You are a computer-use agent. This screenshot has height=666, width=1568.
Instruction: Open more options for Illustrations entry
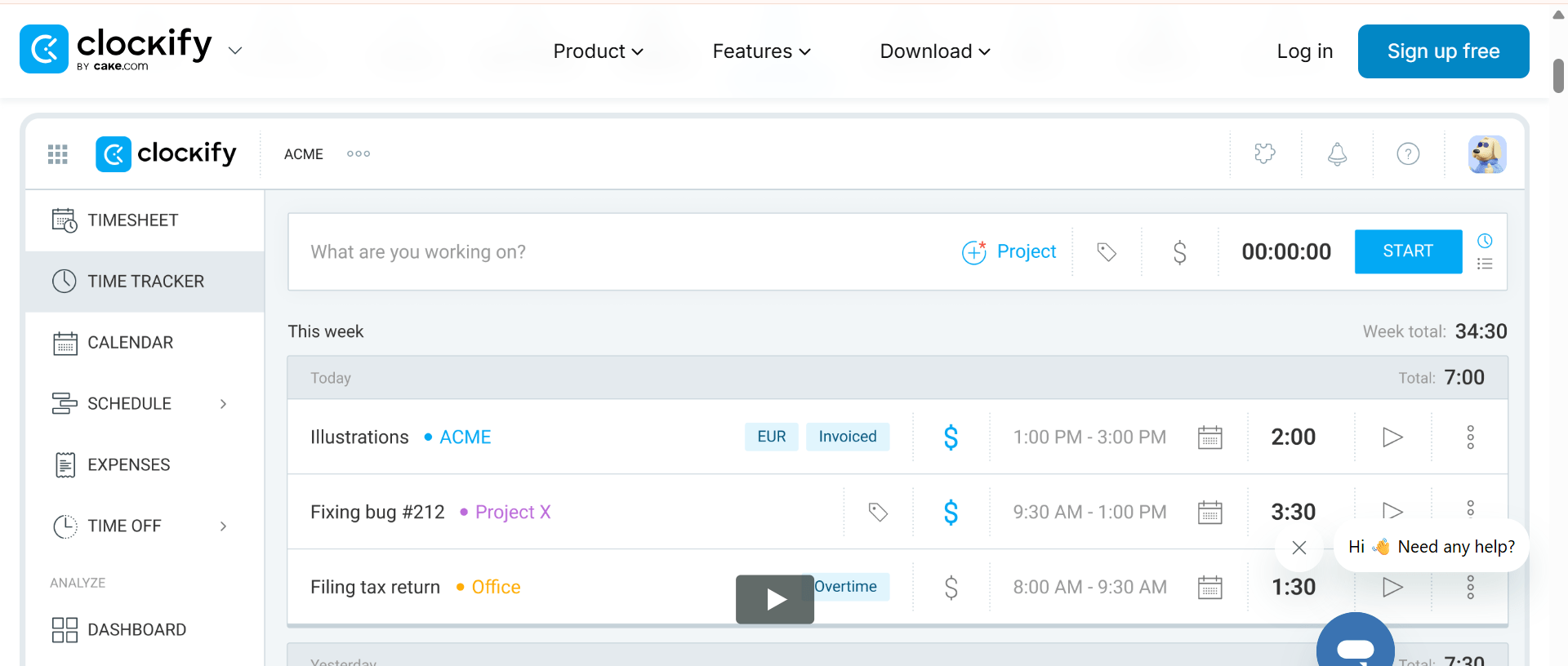pos(1470,437)
